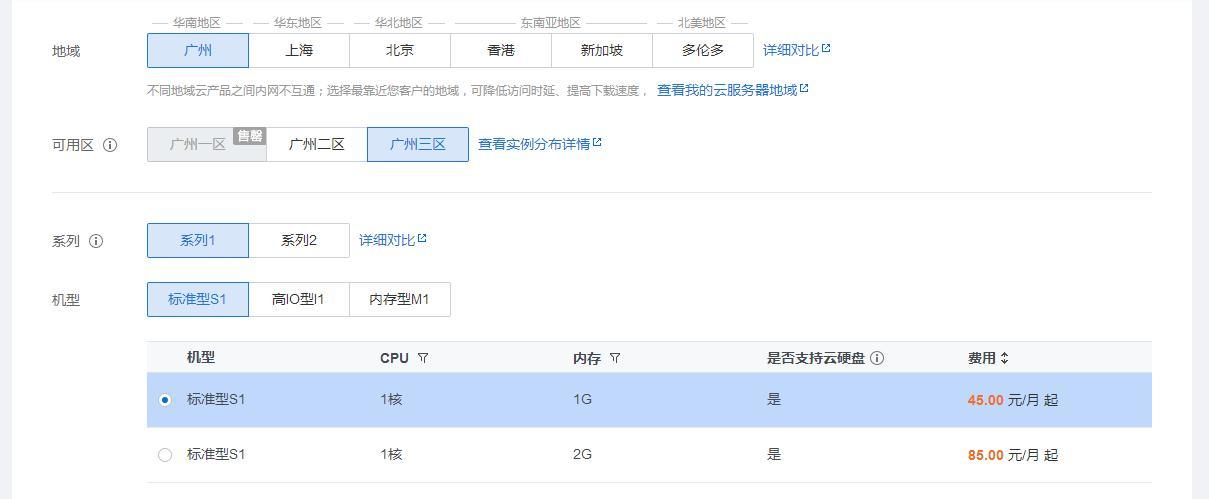Choose the 上海 region
Image resolution: width=1209 pixels, height=499 pixels.
pyautogui.click(x=299, y=50)
